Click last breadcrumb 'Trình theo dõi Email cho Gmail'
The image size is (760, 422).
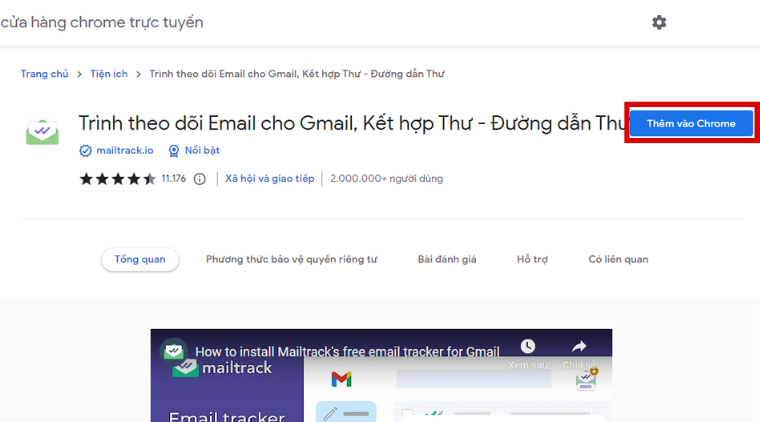click(297, 74)
